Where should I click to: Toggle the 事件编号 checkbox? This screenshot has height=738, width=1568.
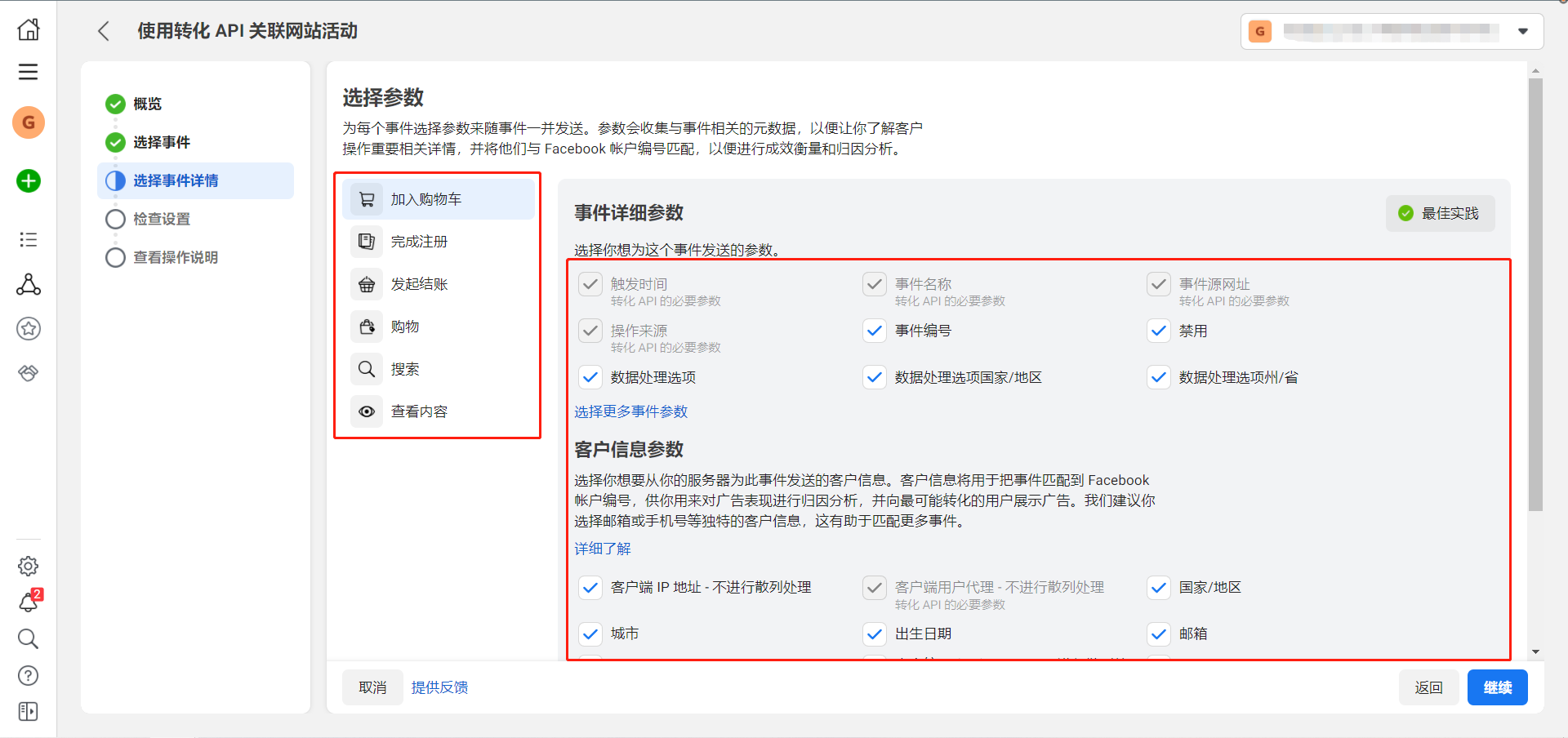[x=875, y=331]
